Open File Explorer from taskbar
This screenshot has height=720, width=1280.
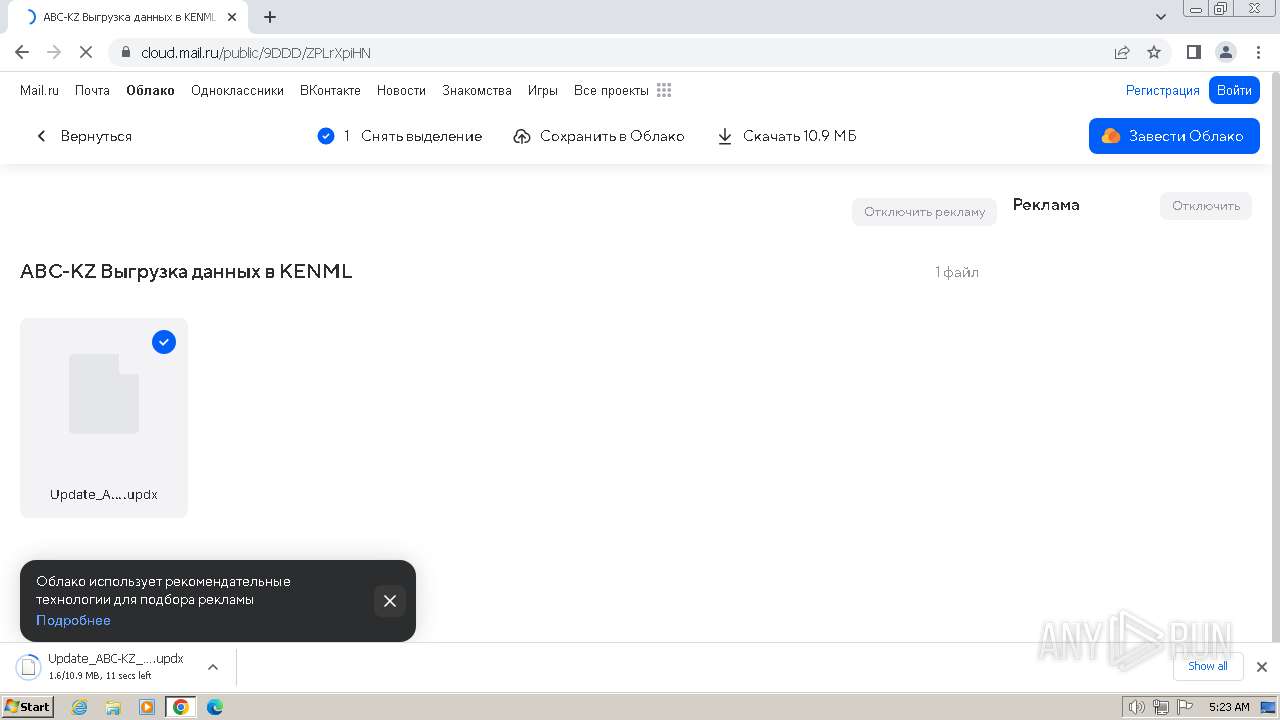click(113, 707)
